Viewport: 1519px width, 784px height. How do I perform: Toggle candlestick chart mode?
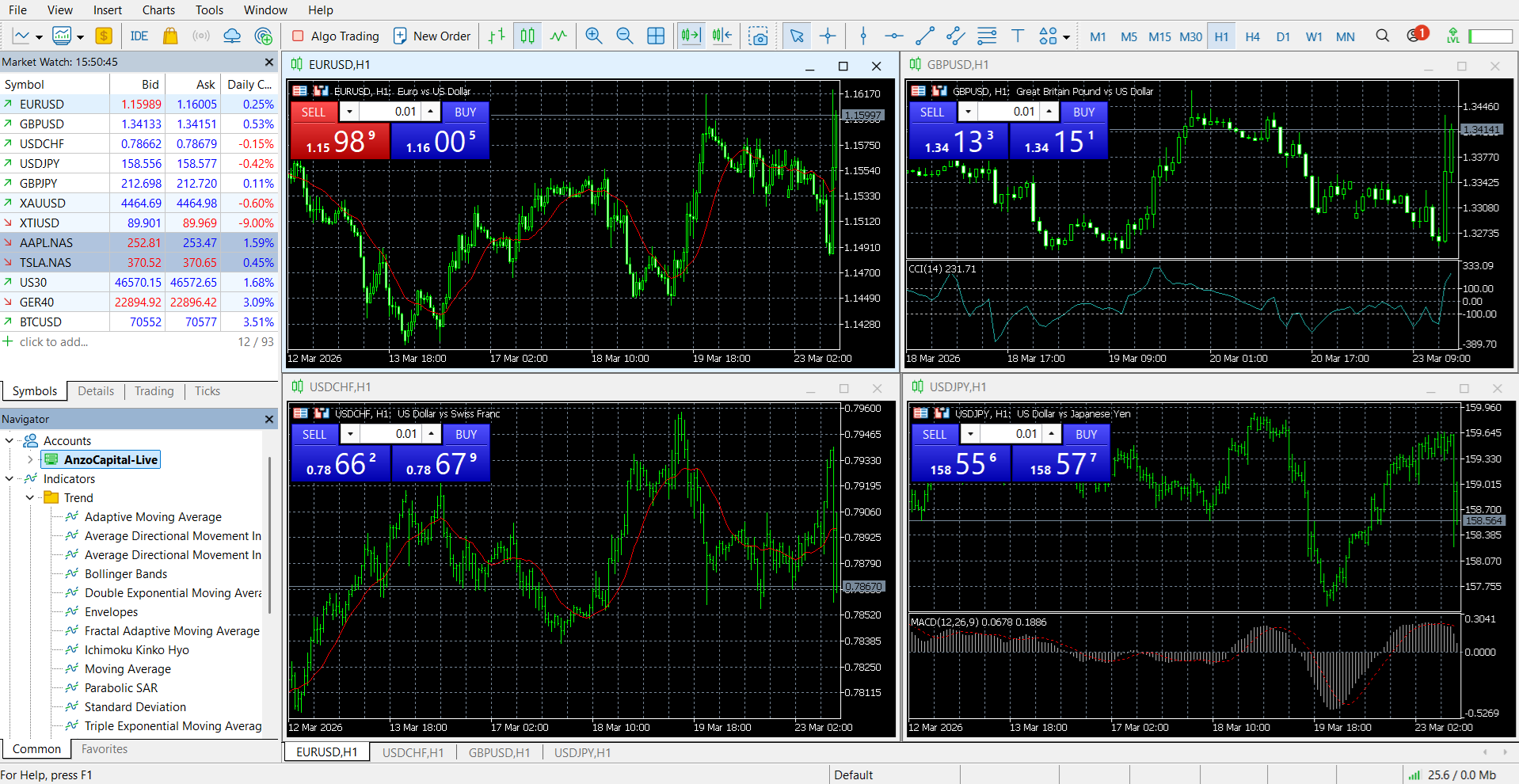(x=527, y=36)
